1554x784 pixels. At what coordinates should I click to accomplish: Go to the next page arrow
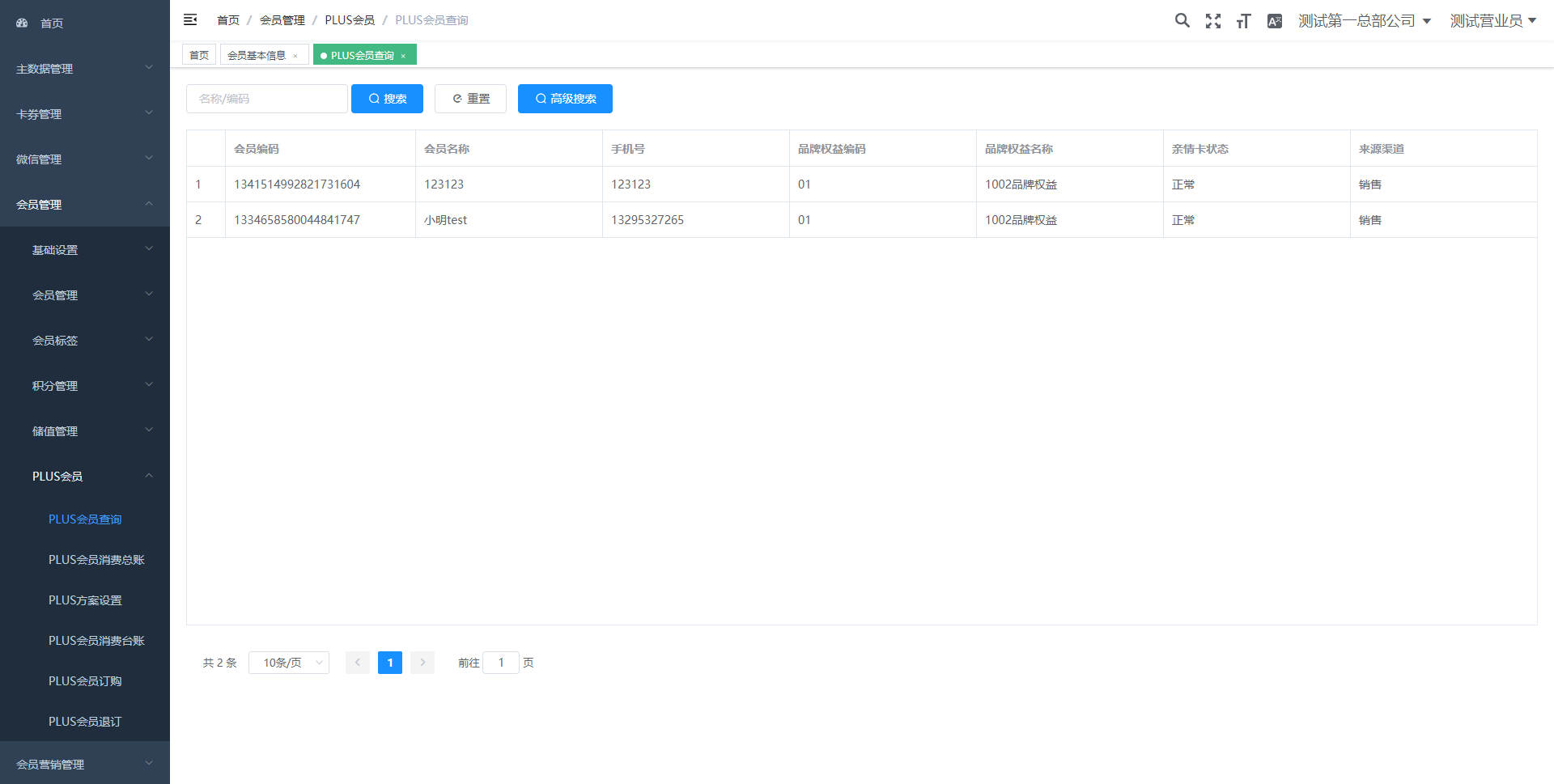click(422, 663)
